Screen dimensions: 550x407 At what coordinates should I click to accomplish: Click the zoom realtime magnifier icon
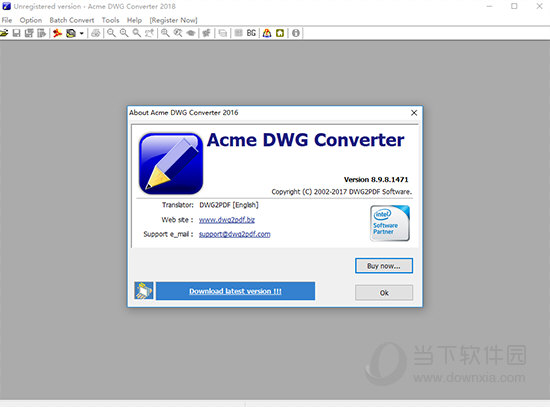pos(178,33)
